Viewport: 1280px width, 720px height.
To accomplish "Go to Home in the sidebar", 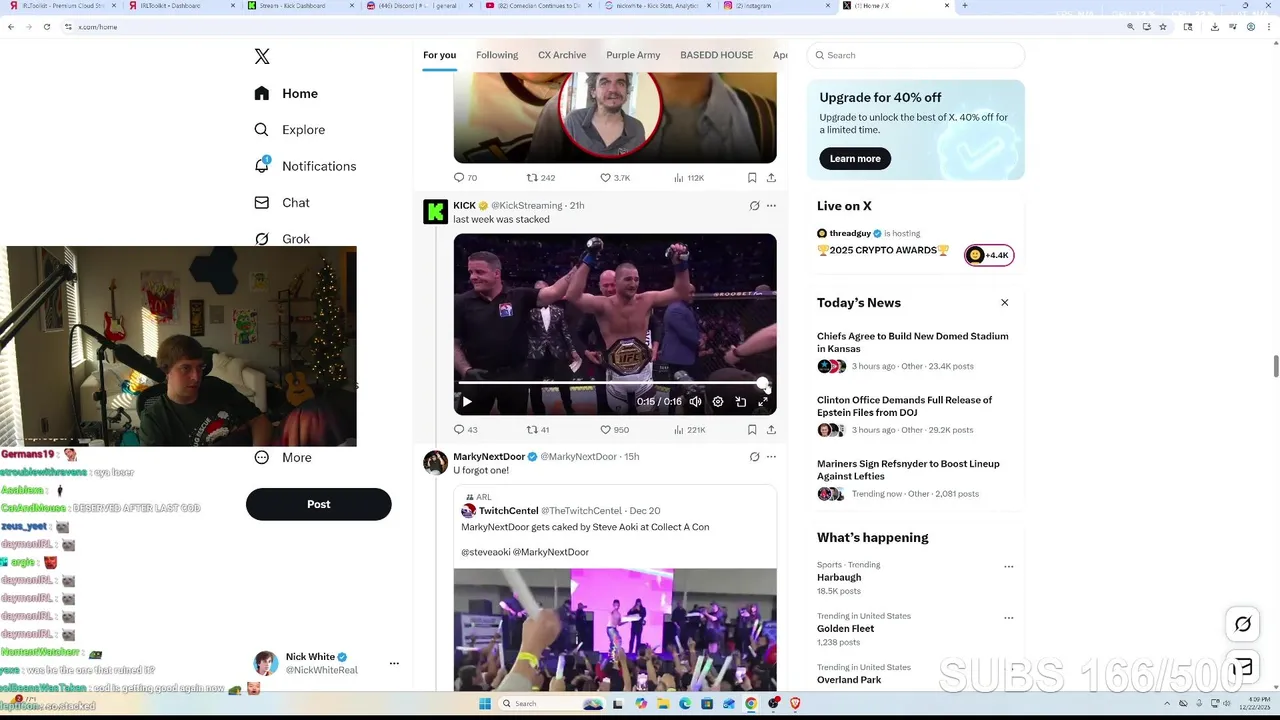I will (286, 93).
